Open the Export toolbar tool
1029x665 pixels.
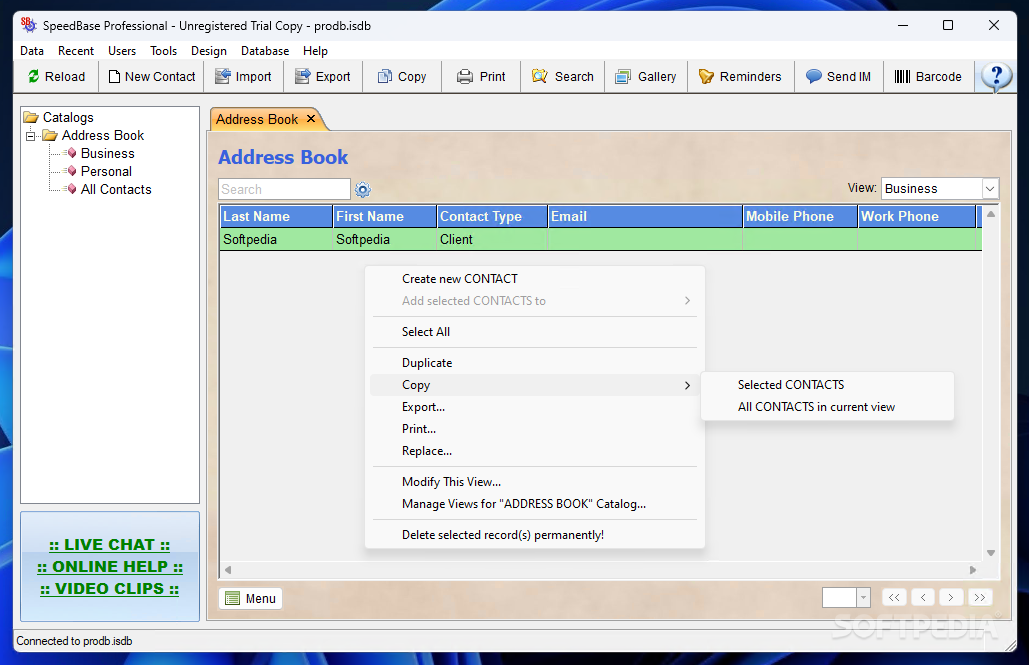(323, 77)
